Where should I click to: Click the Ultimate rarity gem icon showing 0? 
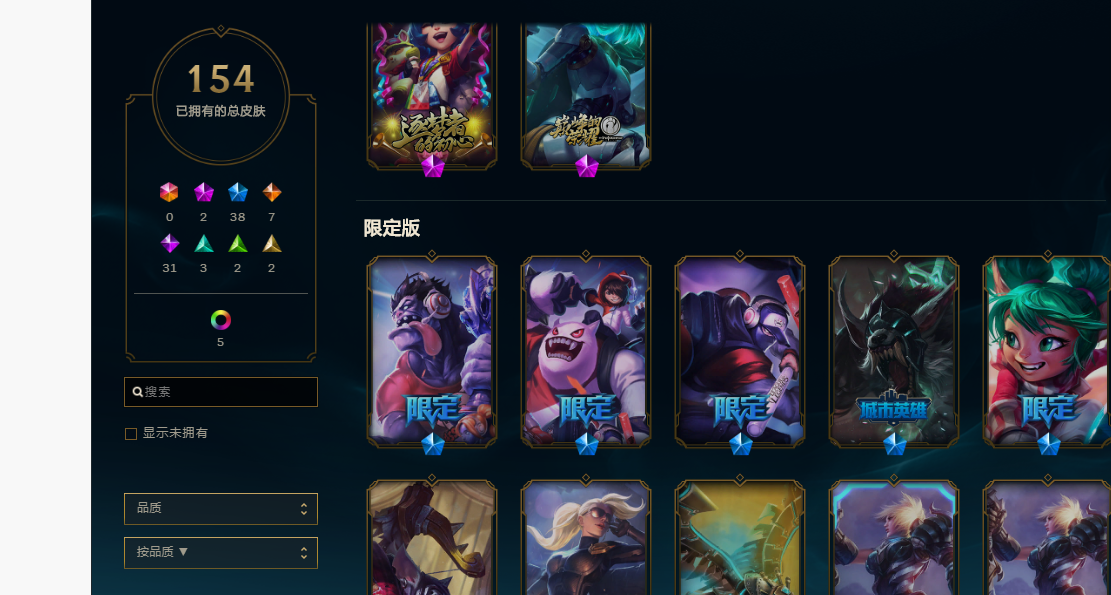pyautogui.click(x=169, y=193)
